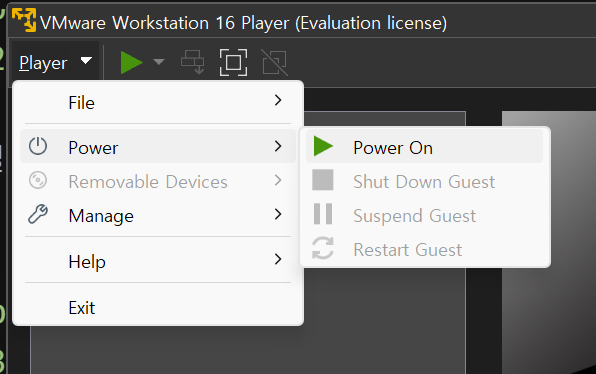This screenshot has width=596, height=374.
Task: Click Suspend Guest entry
Action: click(425, 215)
